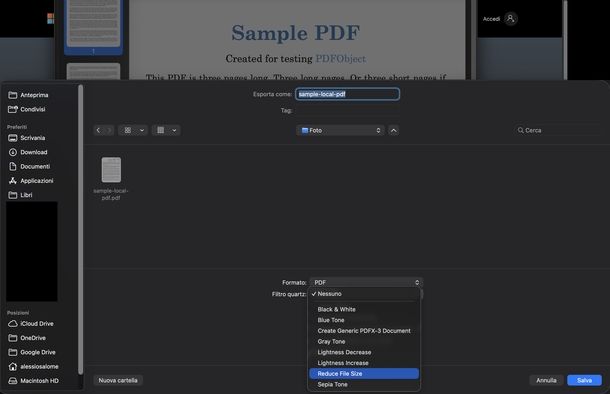
Task: Choose Reduce File Size filter
Action: click(x=364, y=374)
